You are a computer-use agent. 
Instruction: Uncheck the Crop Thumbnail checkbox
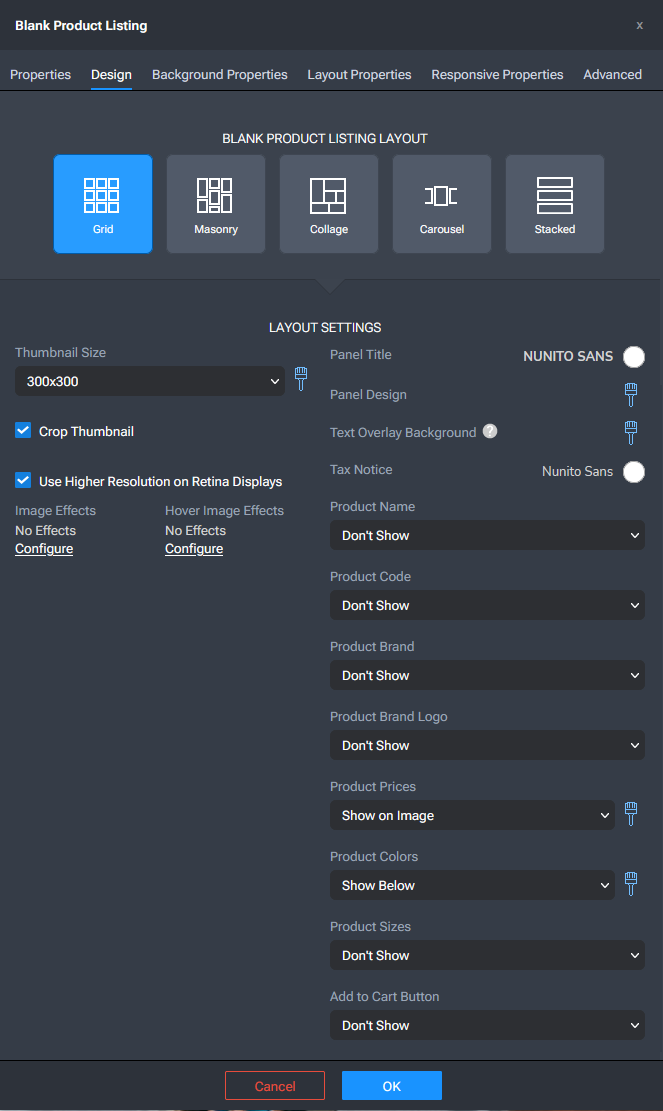[23, 430]
